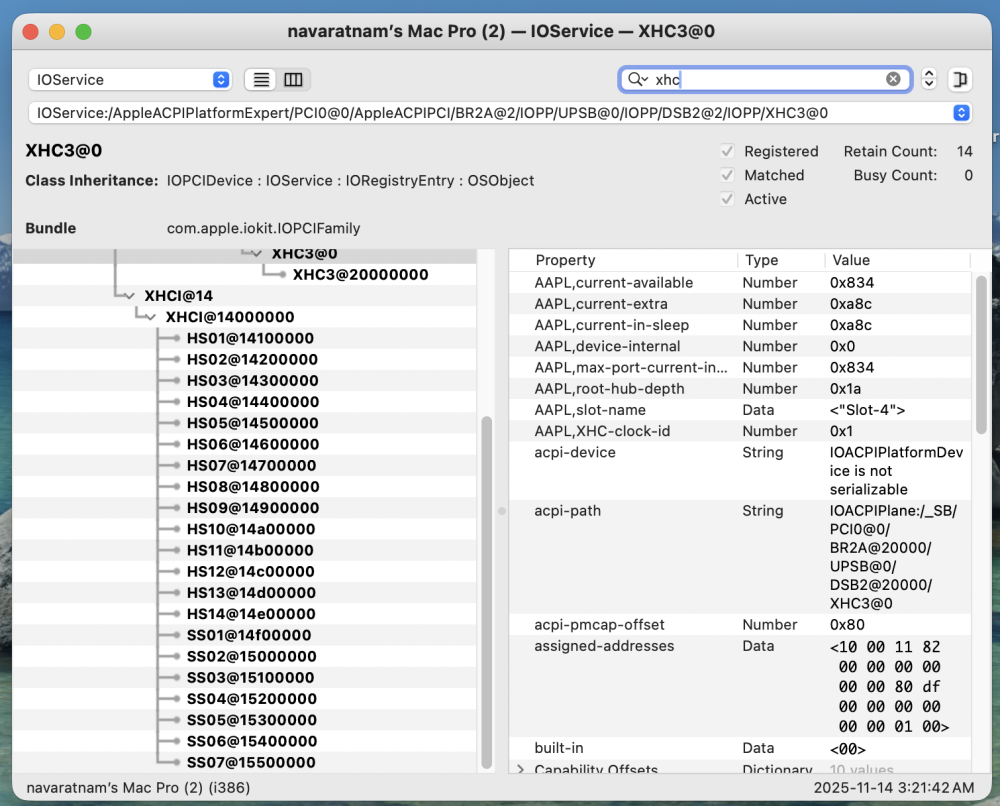Select HS07@14700000 in the tree

pyautogui.click(x=251, y=465)
